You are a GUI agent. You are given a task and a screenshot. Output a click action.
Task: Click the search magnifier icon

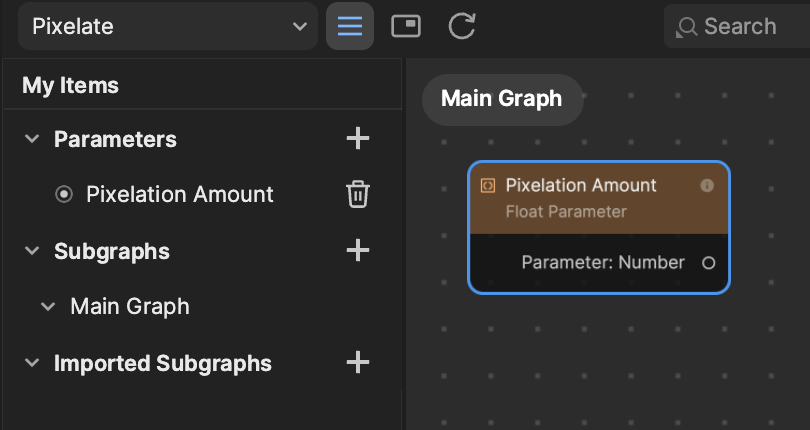tap(687, 27)
